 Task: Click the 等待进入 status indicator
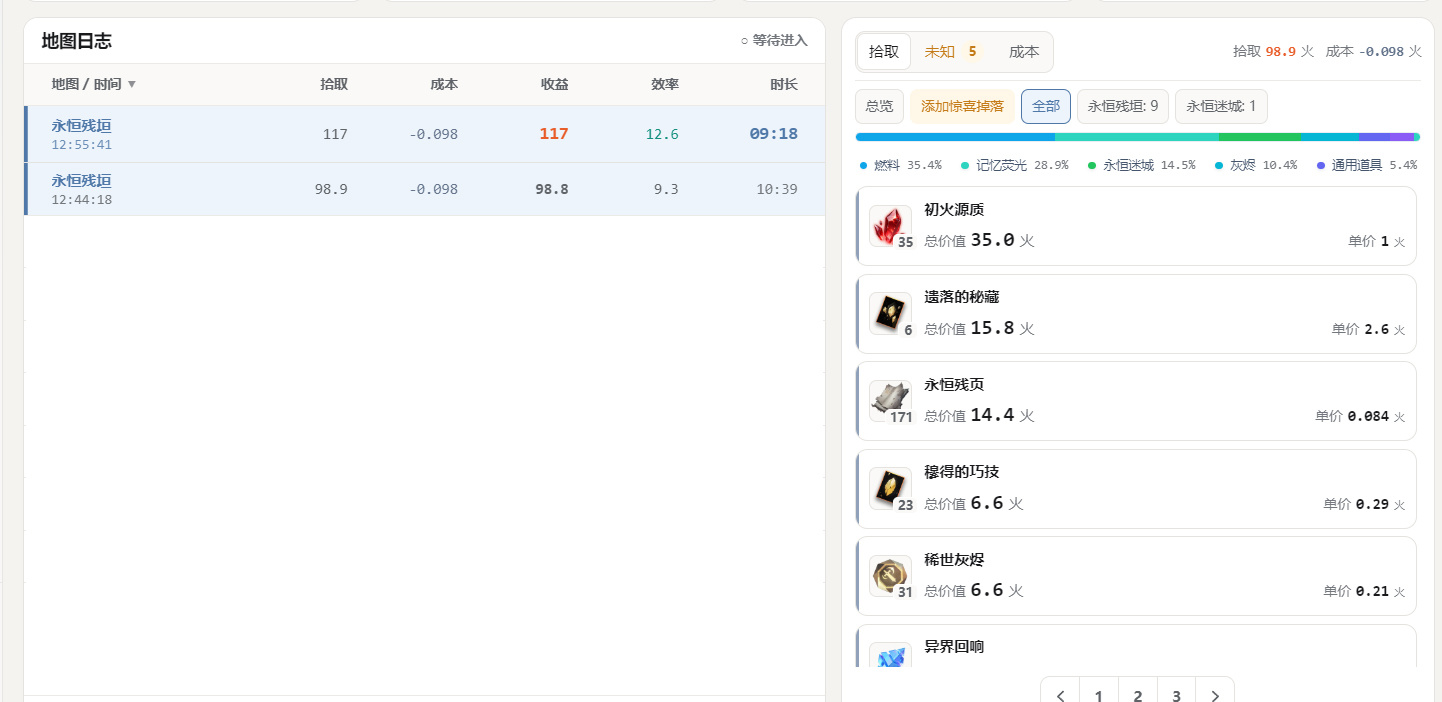(774, 41)
